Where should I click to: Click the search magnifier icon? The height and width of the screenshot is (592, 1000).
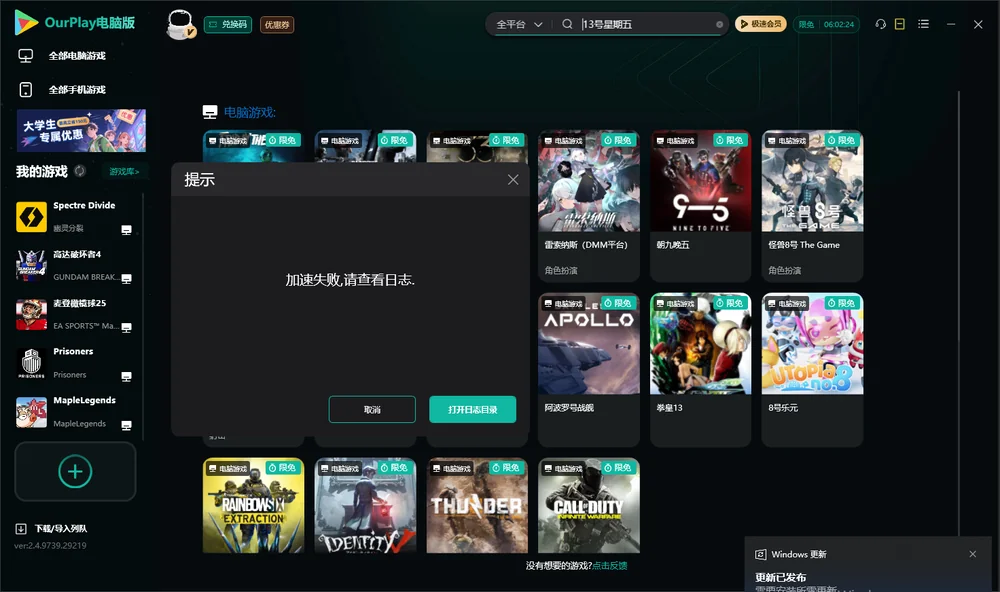[567, 24]
